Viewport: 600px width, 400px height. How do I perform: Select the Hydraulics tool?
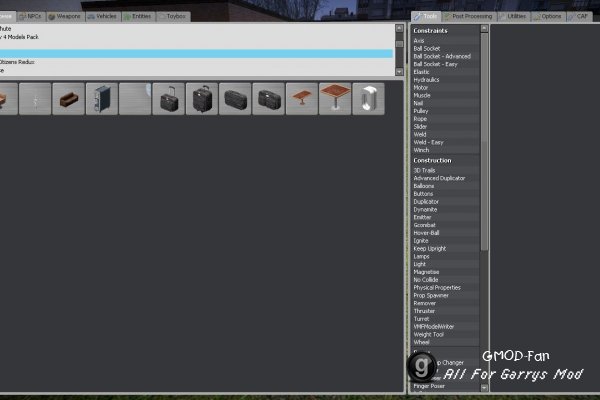tap(445, 80)
